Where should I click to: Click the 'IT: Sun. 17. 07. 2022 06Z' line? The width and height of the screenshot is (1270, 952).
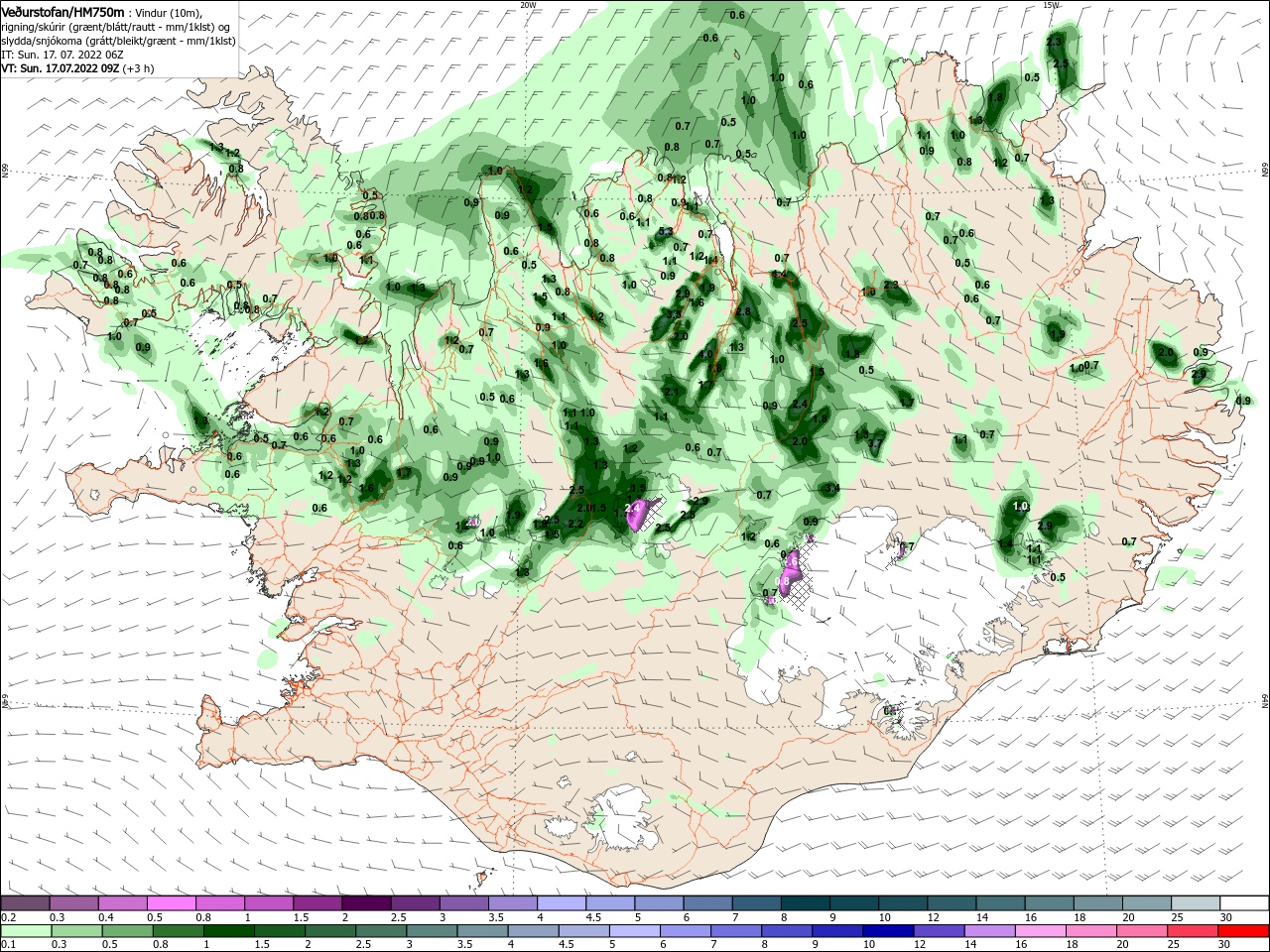[62, 55]
